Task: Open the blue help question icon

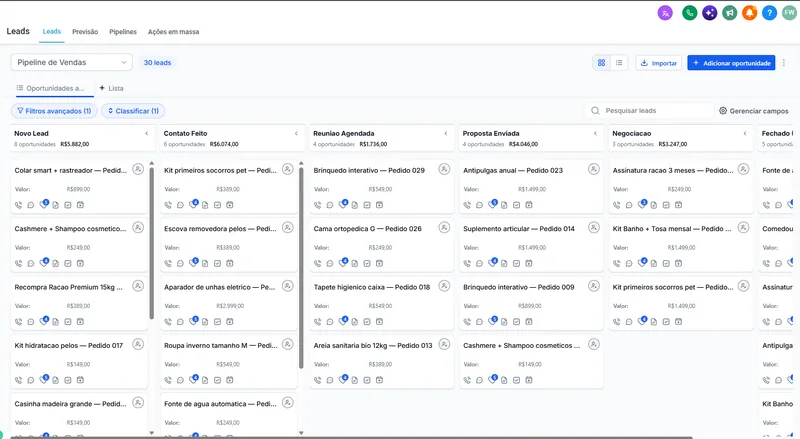Action: (769, 13)
